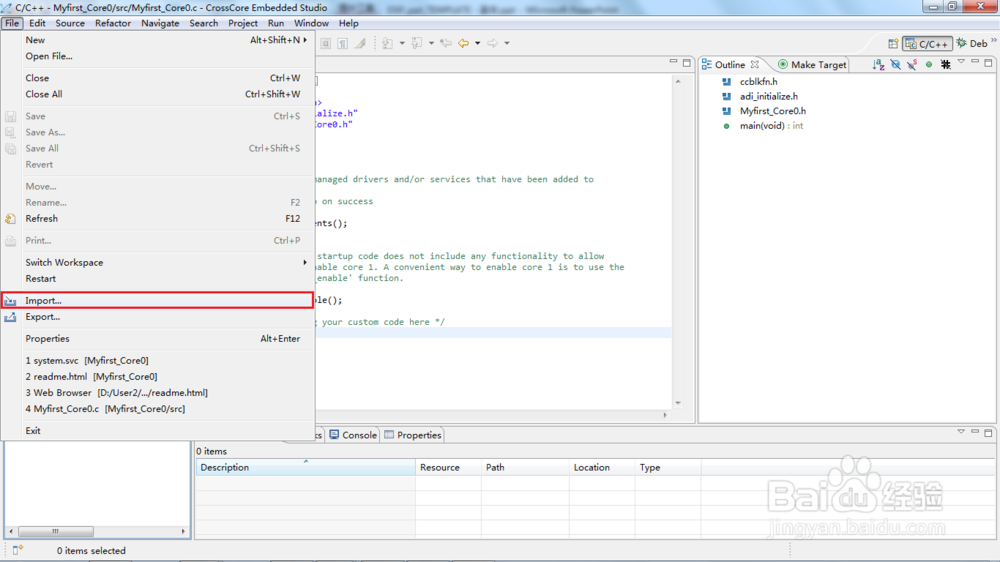Toggle alphabetical Sort in Outline toolbar
The width and height of the screenshot is (1000, 562).
[879, 64]
